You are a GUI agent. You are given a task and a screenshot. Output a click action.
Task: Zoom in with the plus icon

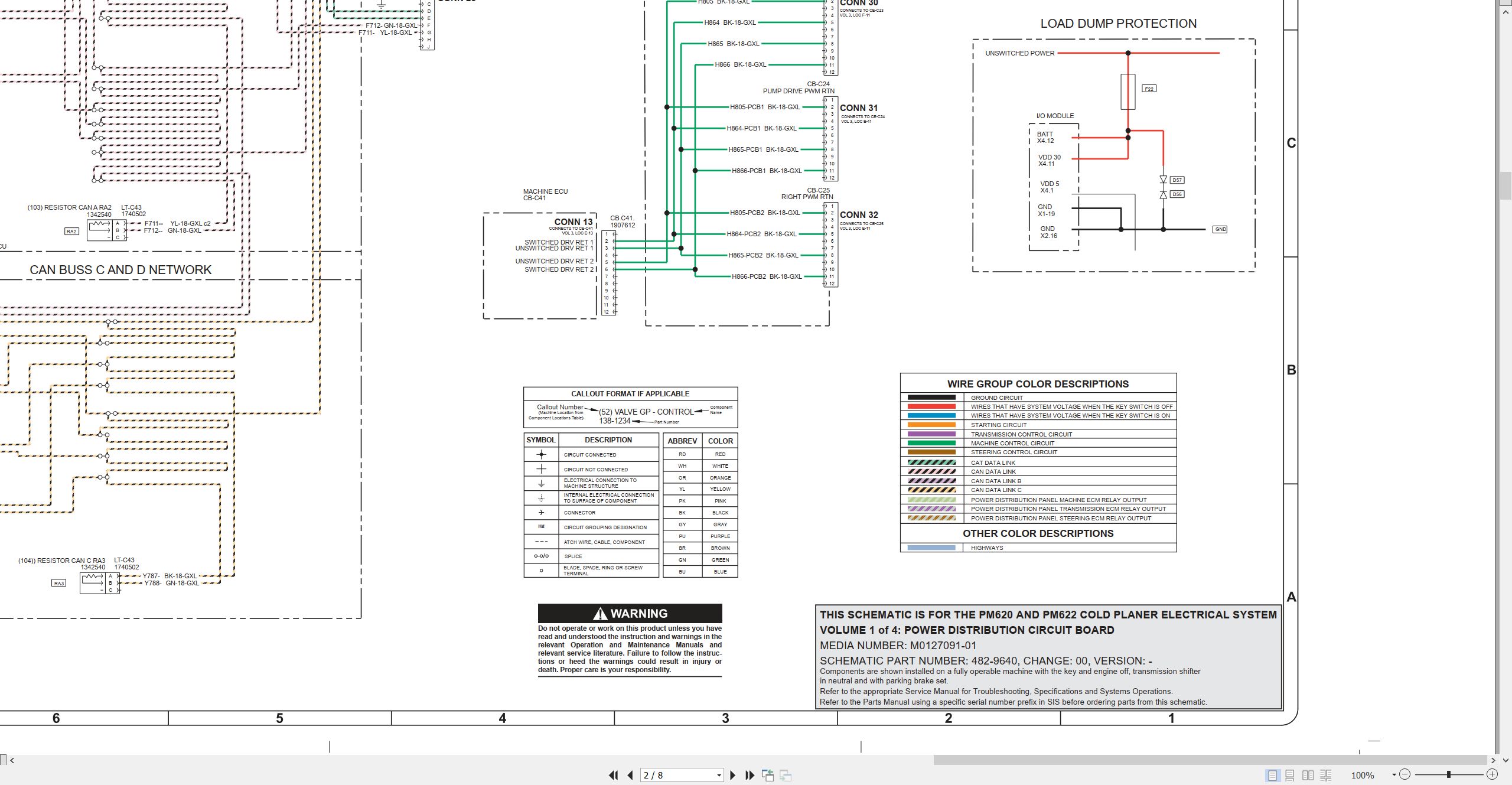click(1492, 774)
